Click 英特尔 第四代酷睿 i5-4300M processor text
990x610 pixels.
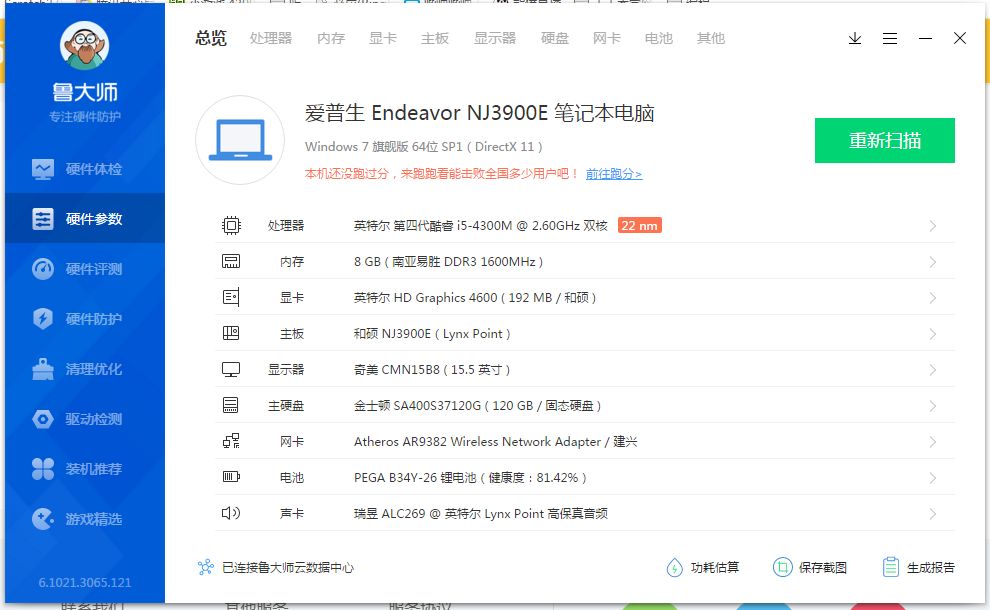480,225
